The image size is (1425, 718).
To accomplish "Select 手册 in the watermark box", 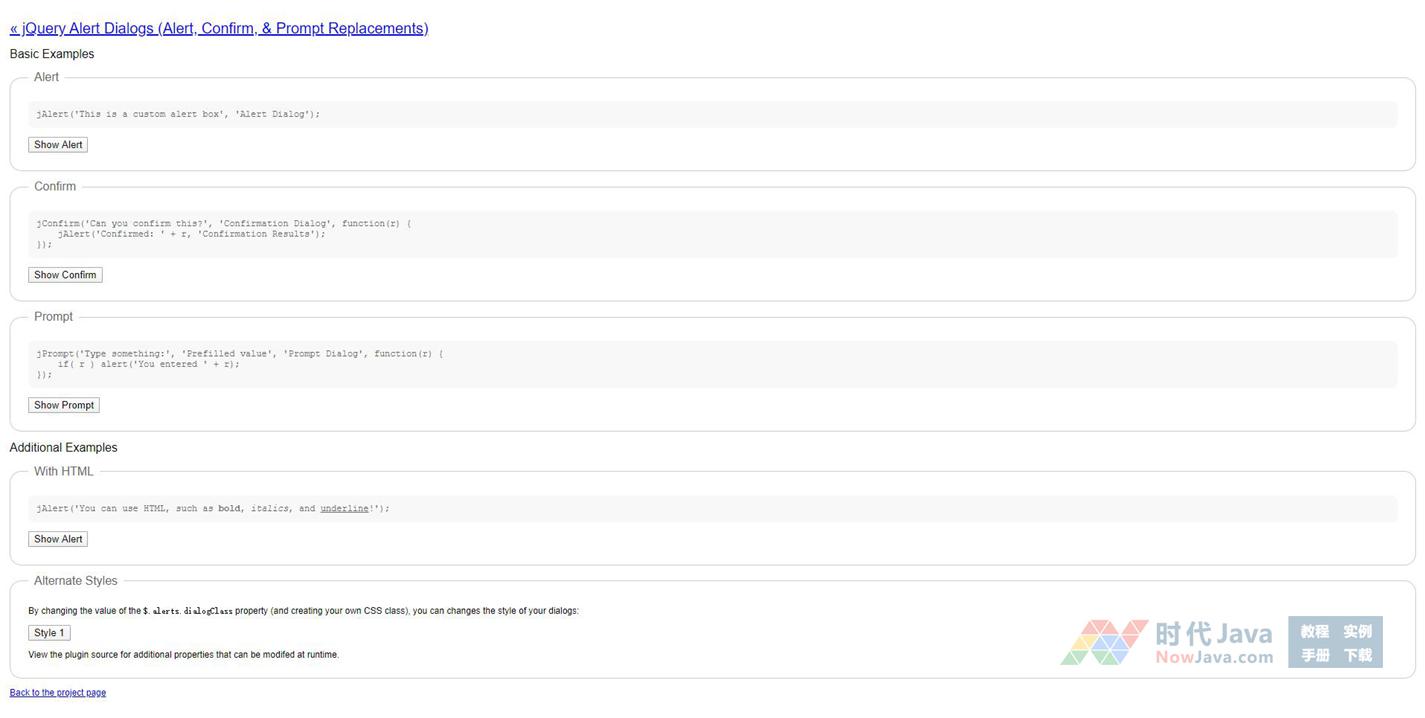I will (1314, 655).
